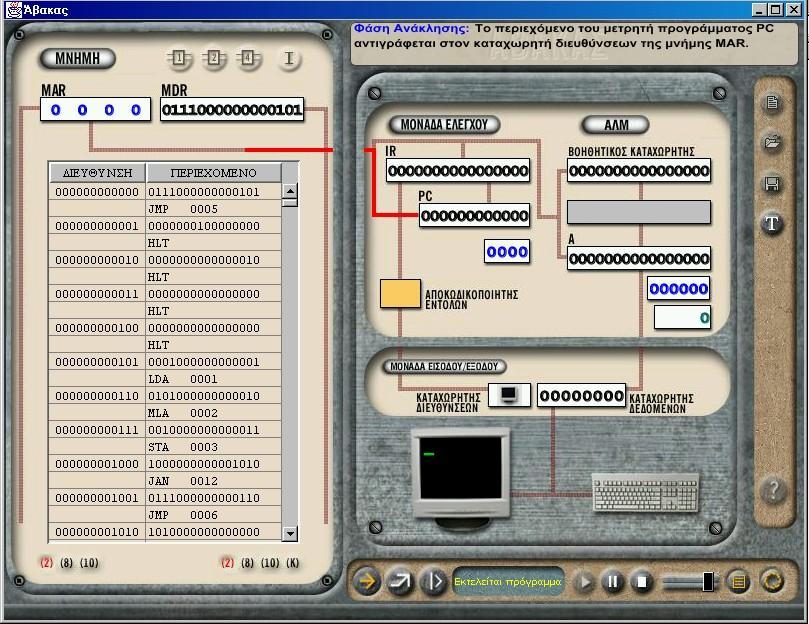This screenshot has height=624, width=809.
Task: Start execution with the play button
Action: pyautogui.click(x=585, y=582)
